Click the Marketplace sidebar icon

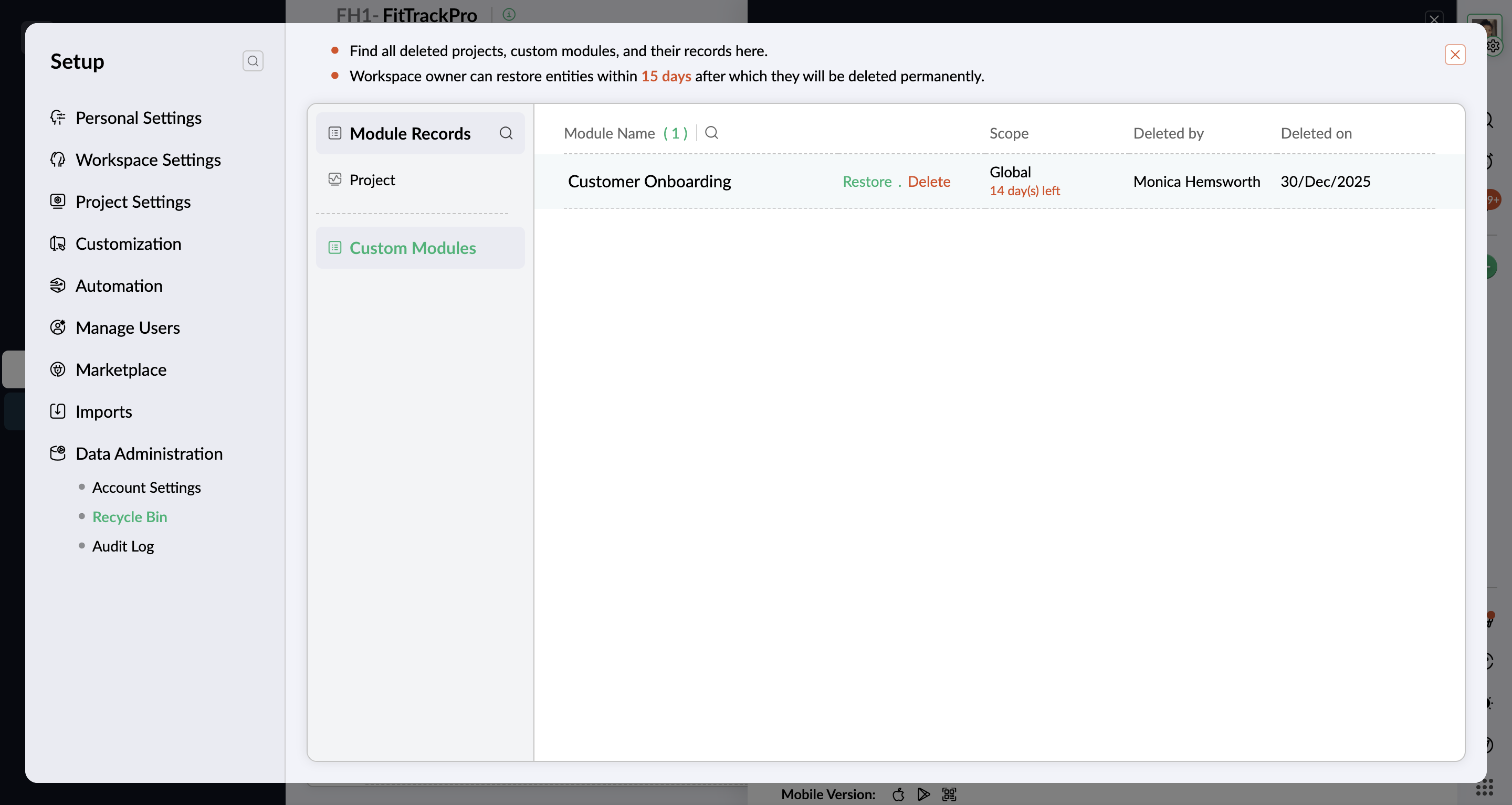coord(58,369)
